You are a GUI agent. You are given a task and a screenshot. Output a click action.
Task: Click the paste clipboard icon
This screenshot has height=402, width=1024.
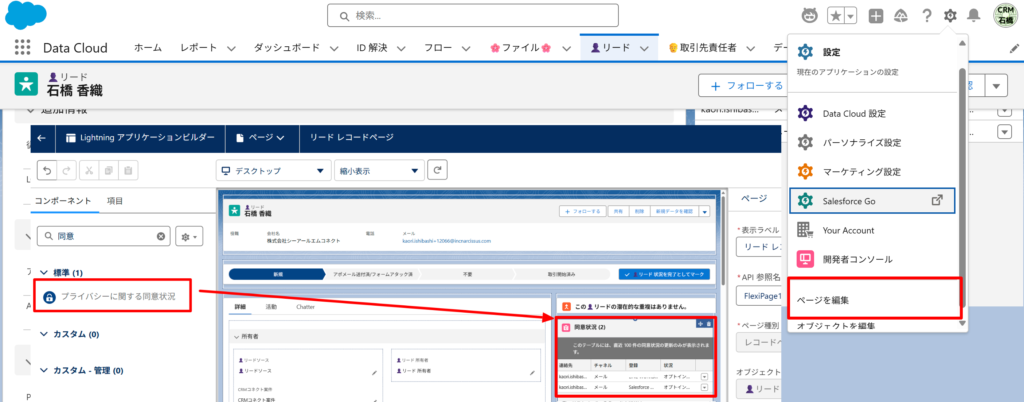[x=128, y=170]
